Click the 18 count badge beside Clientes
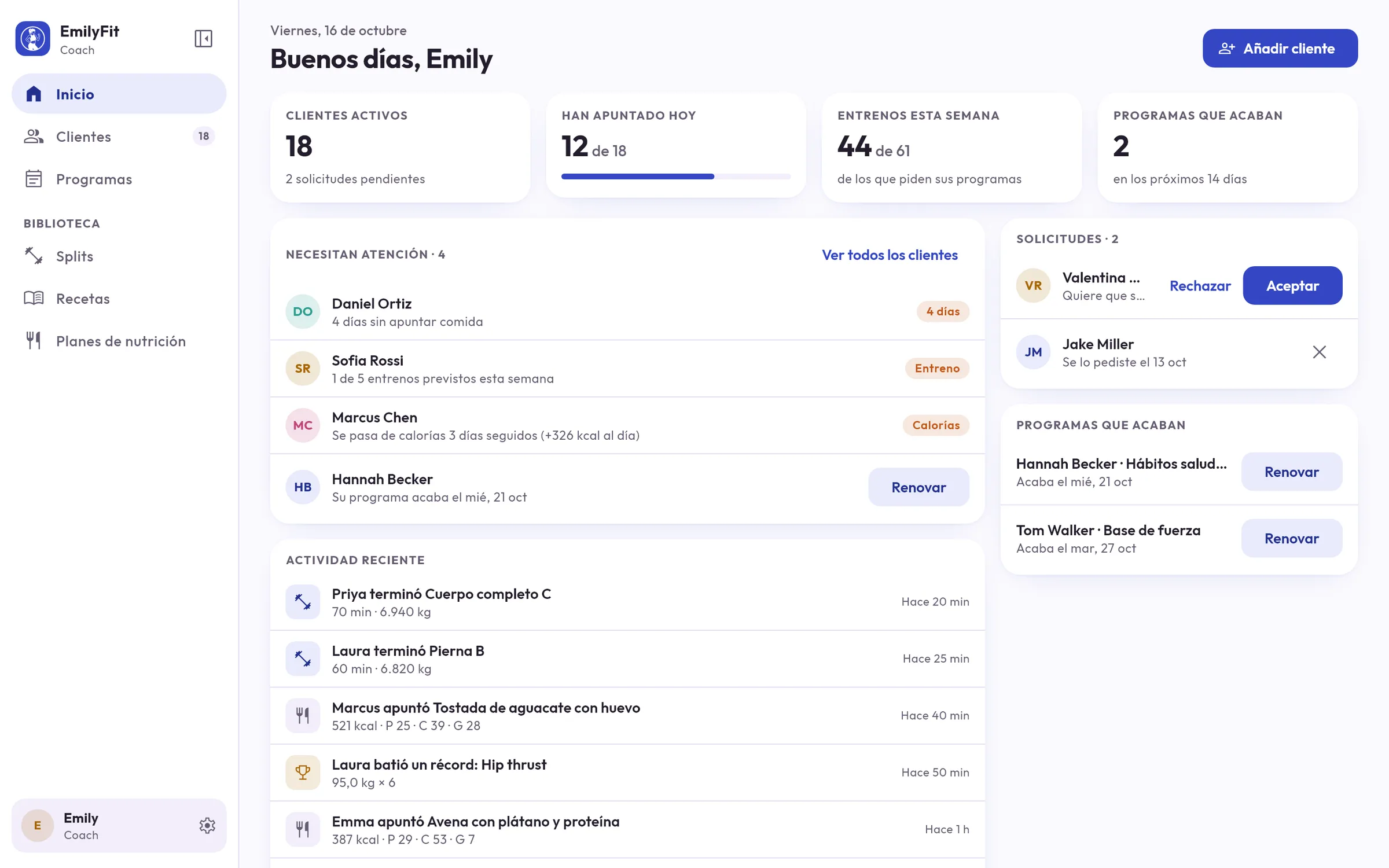 click(x=203, y=136)
